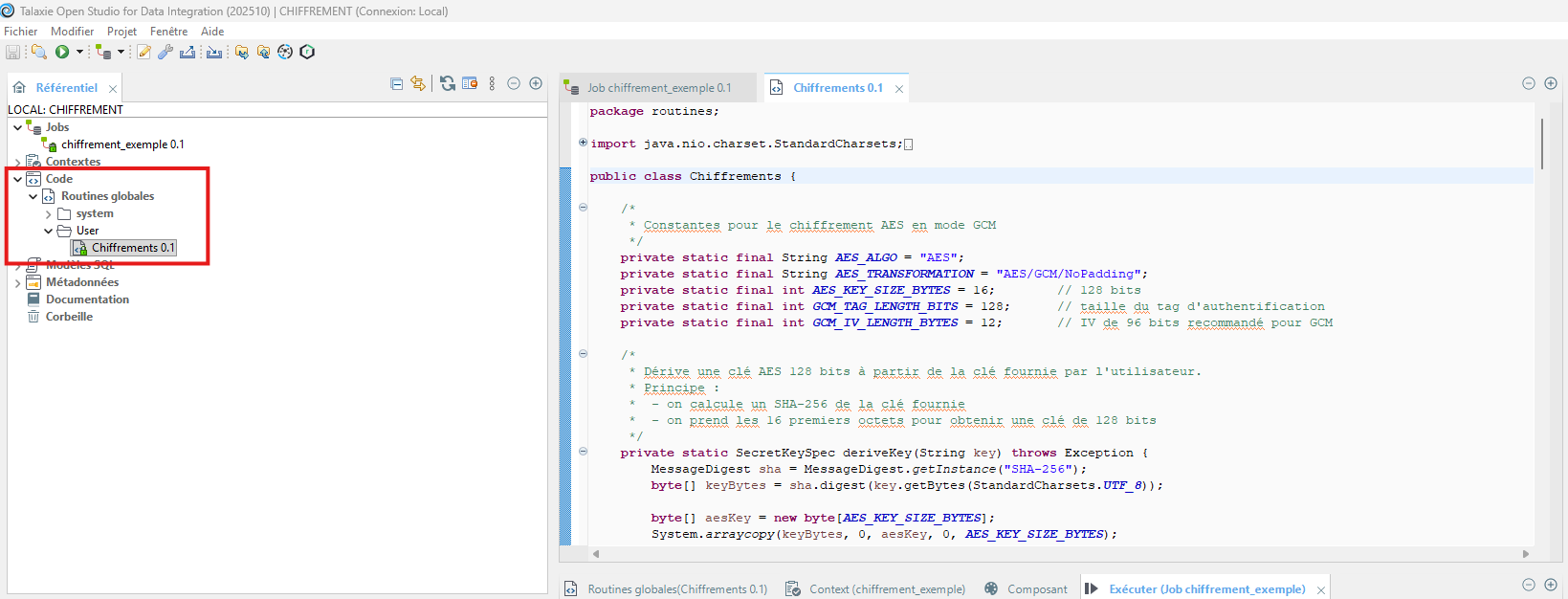
Task: Open the Fenêtre menu
Action: pyautogui.click(x=168, y=32)
